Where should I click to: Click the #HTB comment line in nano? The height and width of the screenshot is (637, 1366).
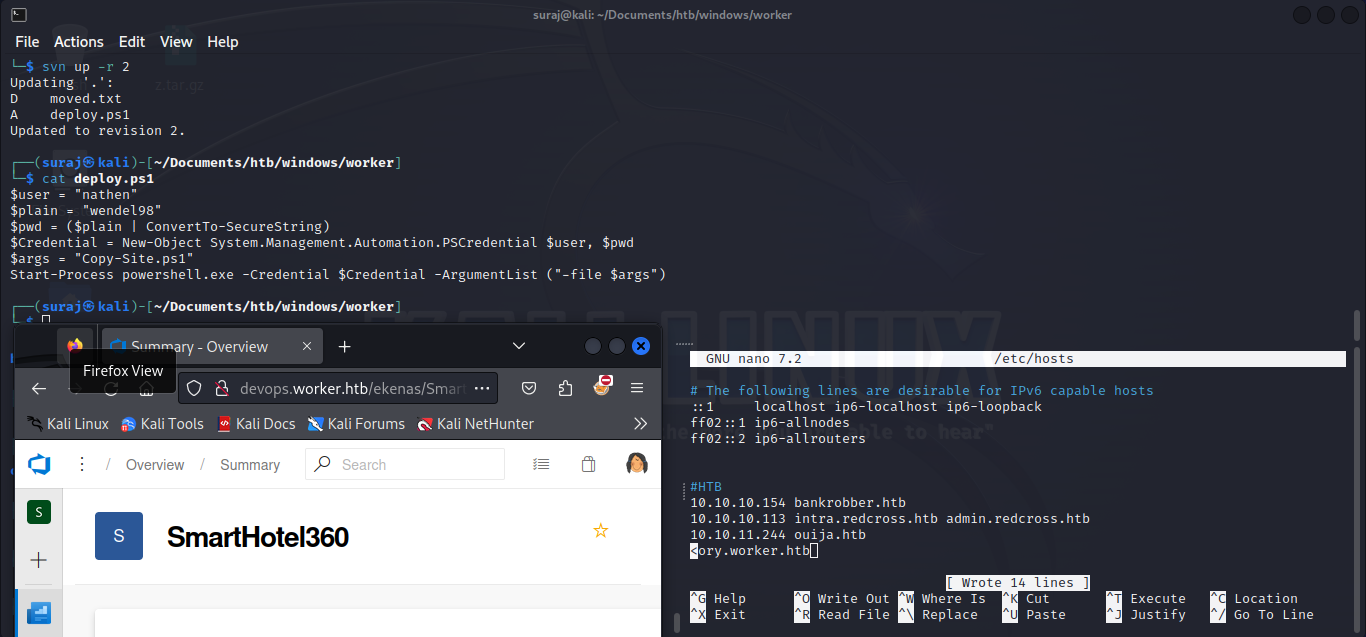(706, 487)
